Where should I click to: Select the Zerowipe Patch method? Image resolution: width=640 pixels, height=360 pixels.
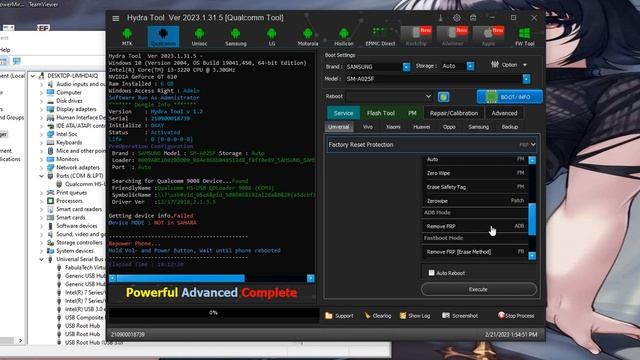[x=475, y=201]
